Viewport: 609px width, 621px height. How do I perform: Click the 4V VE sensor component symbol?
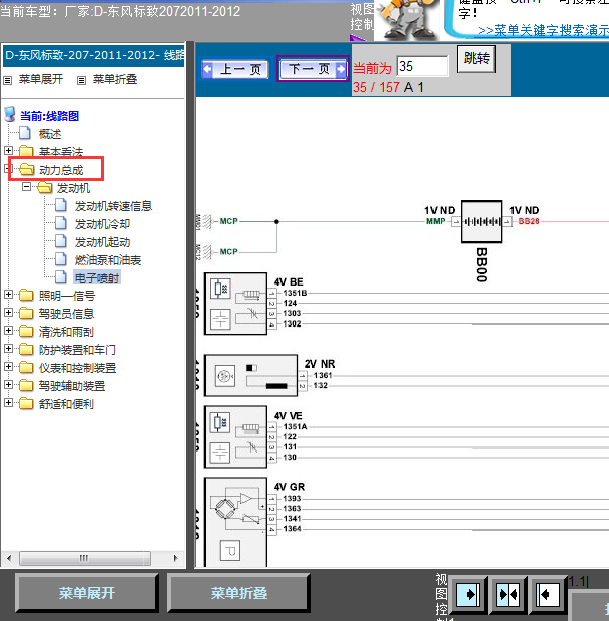click(x=235, y=437)
